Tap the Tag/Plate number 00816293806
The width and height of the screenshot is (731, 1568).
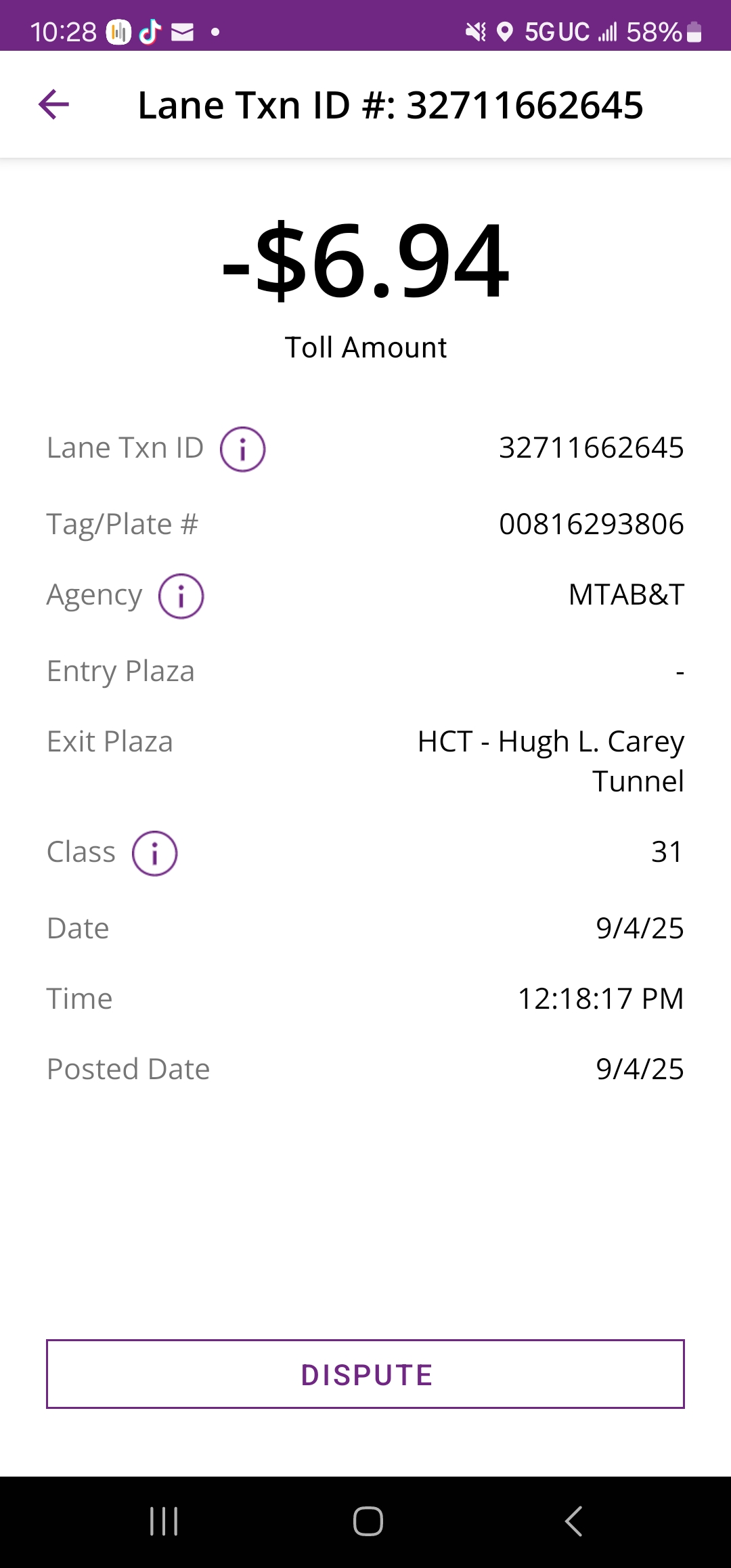click(591, 525)
